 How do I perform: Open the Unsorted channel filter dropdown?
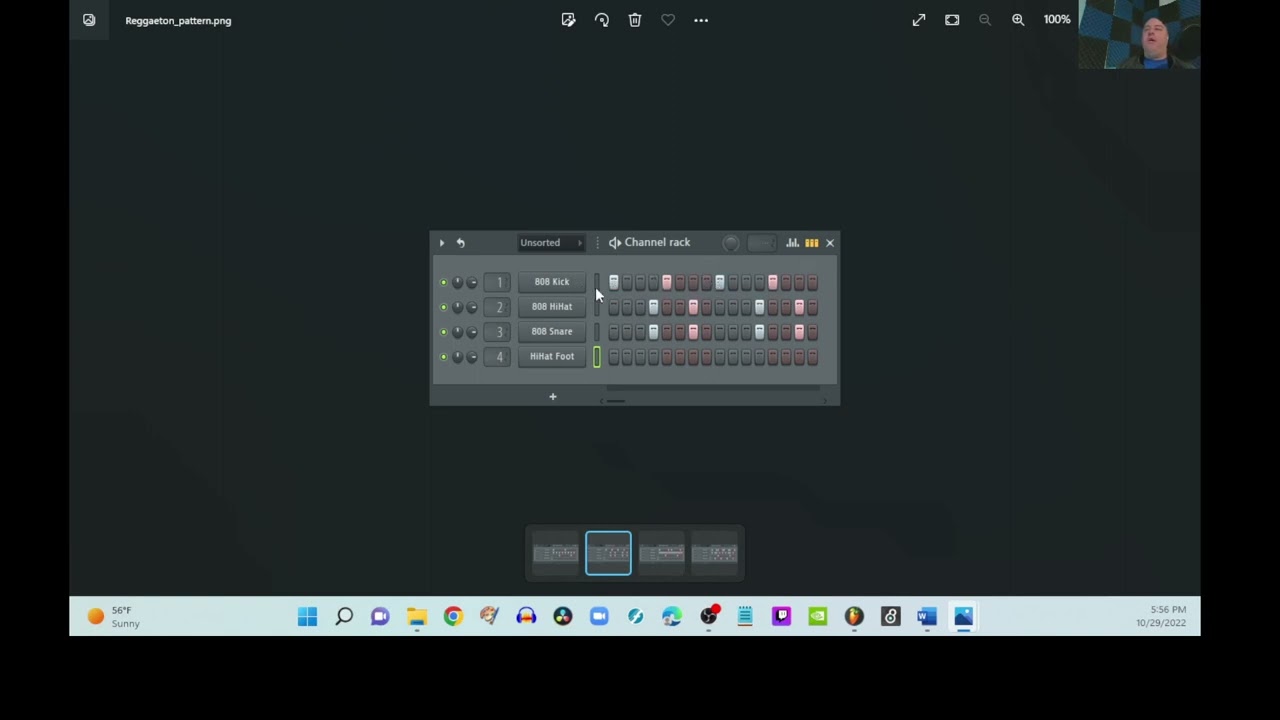(551, 243)
